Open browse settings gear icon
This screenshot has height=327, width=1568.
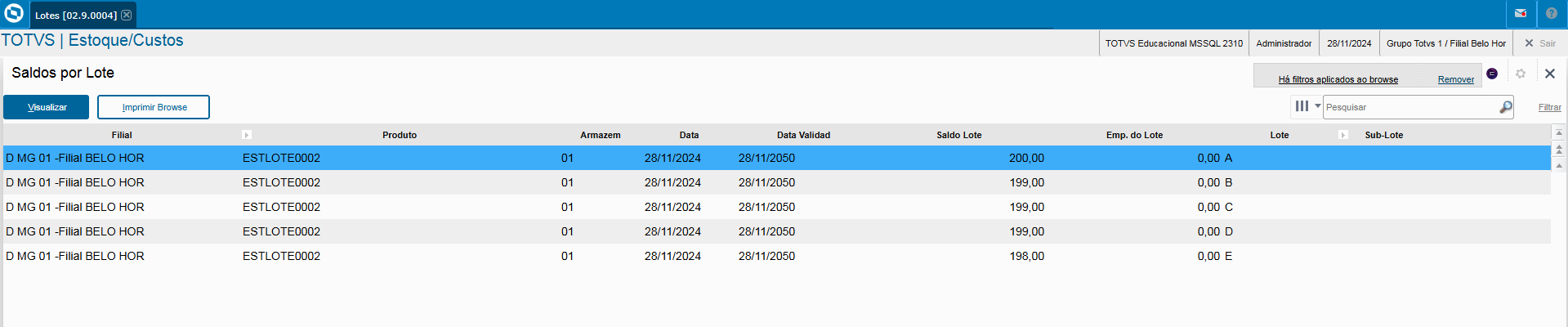click(1521, 74)
